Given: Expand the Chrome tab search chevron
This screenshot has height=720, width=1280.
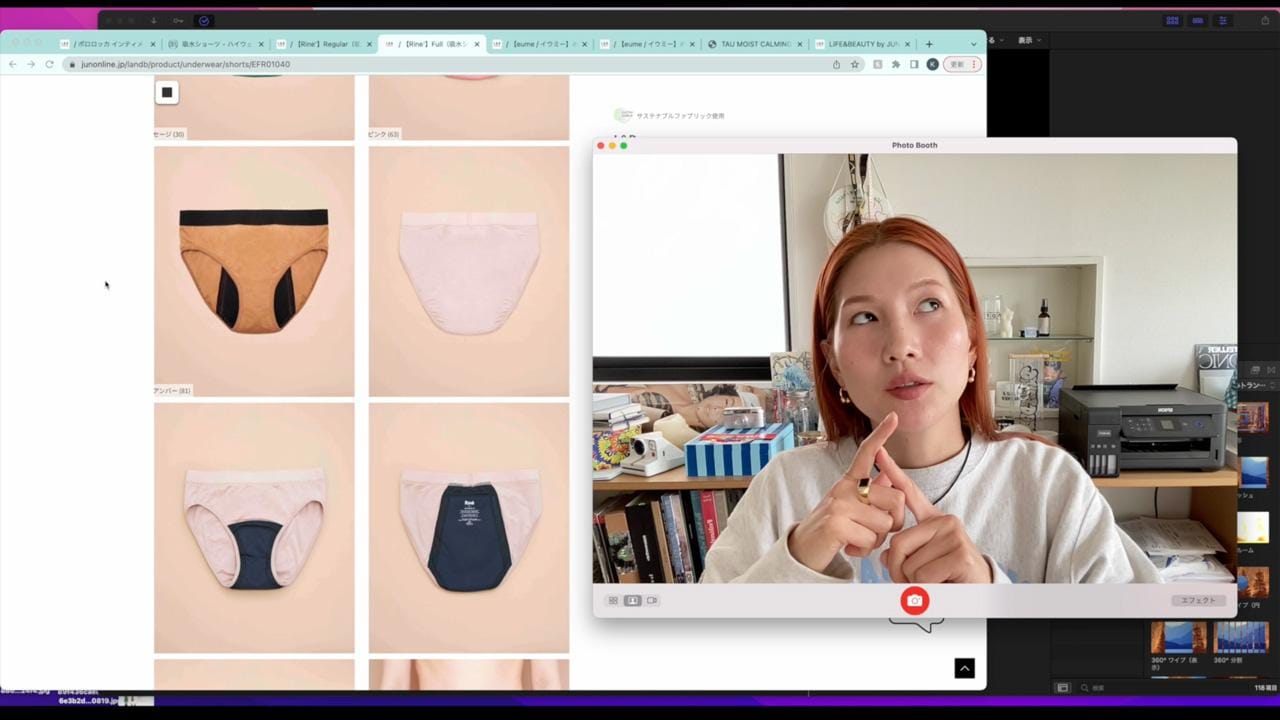Looking at the screenshot, I should (x=973, y=44).
